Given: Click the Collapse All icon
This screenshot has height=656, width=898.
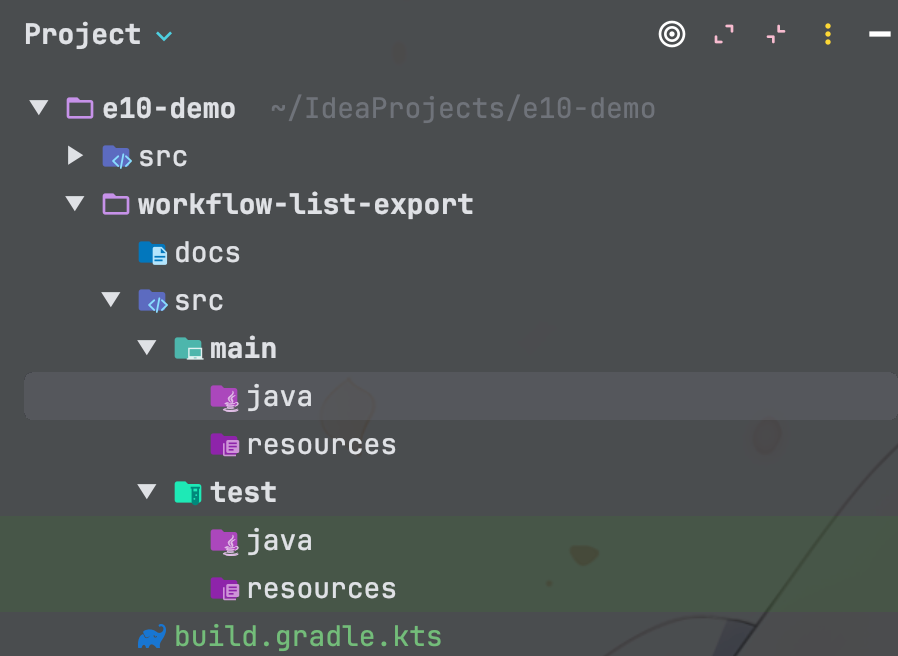Looking at the screenshot, I should click(776, 35).
